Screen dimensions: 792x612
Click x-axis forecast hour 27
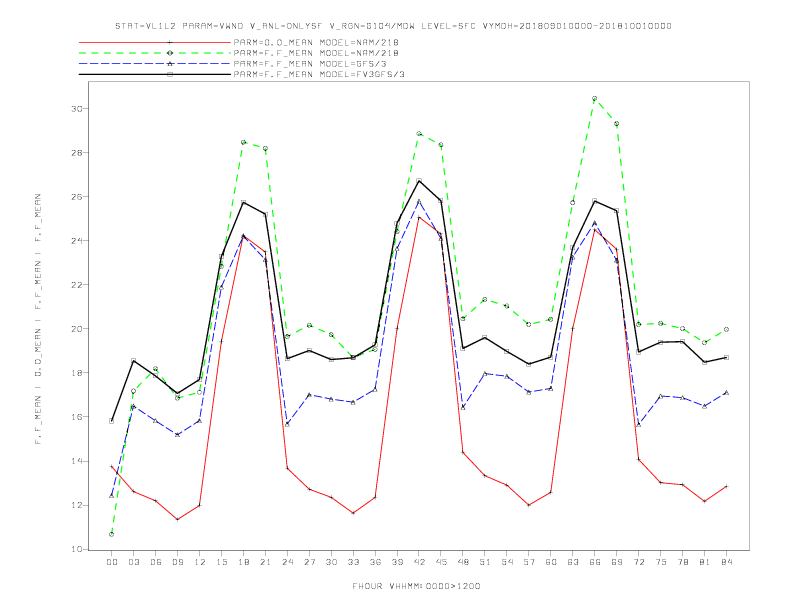[x=309, y=562]
